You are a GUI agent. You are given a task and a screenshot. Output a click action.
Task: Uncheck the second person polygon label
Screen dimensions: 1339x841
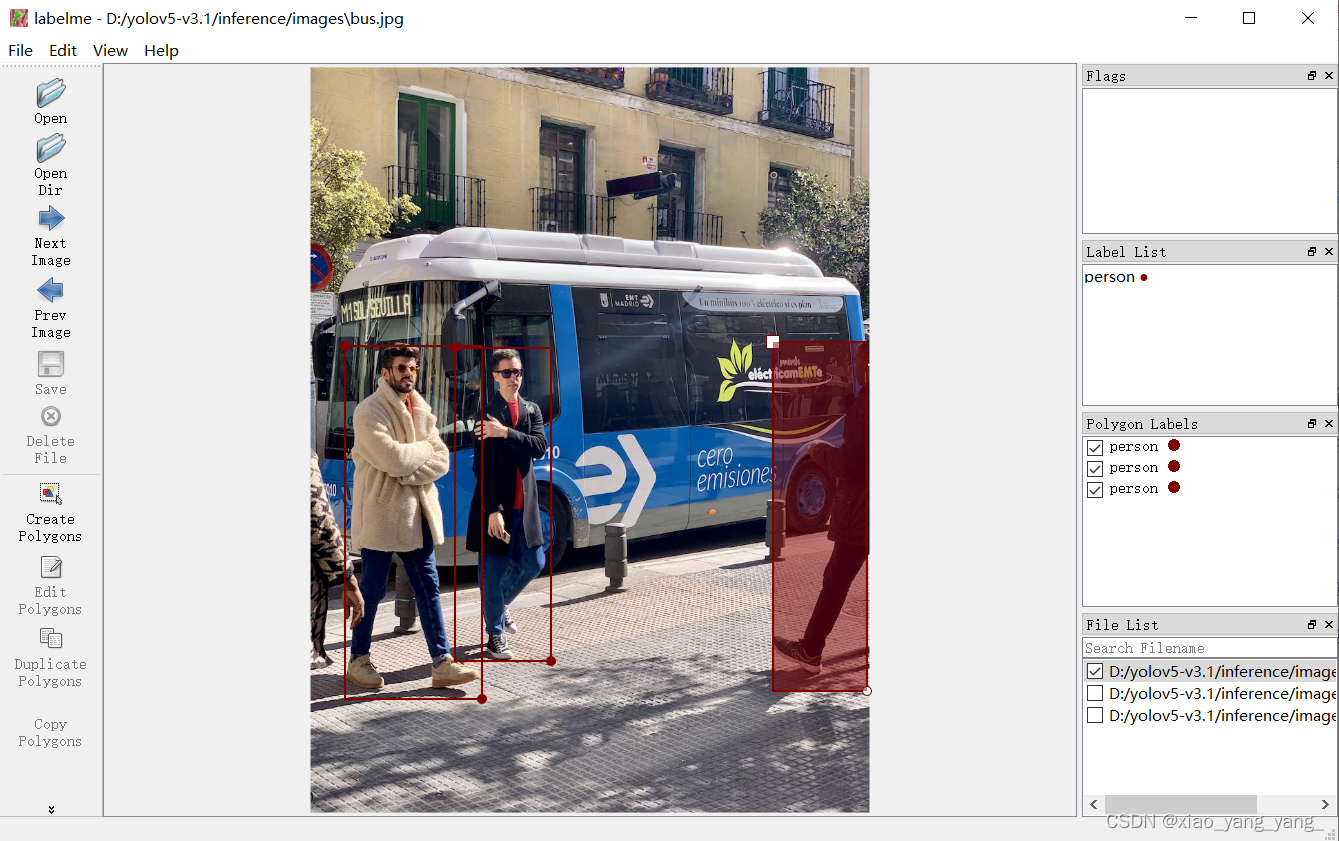tap(1095, 468)
